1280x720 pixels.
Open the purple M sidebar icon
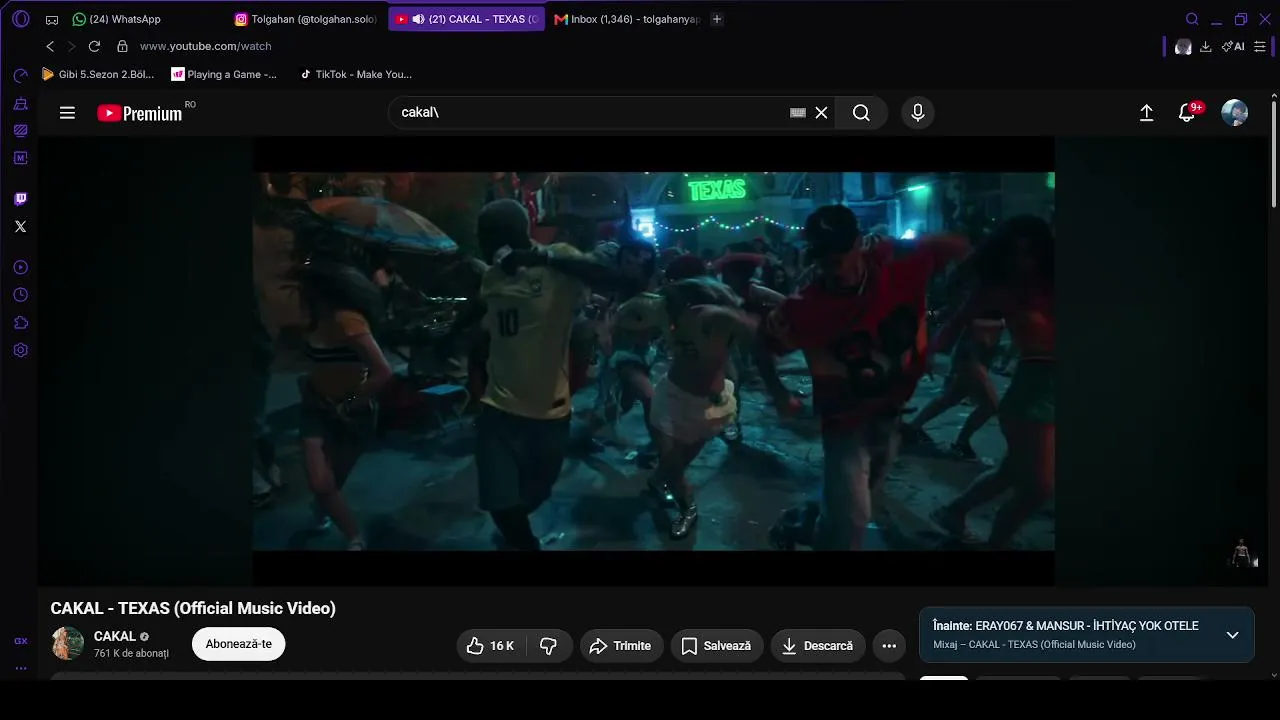click(20, 158)
